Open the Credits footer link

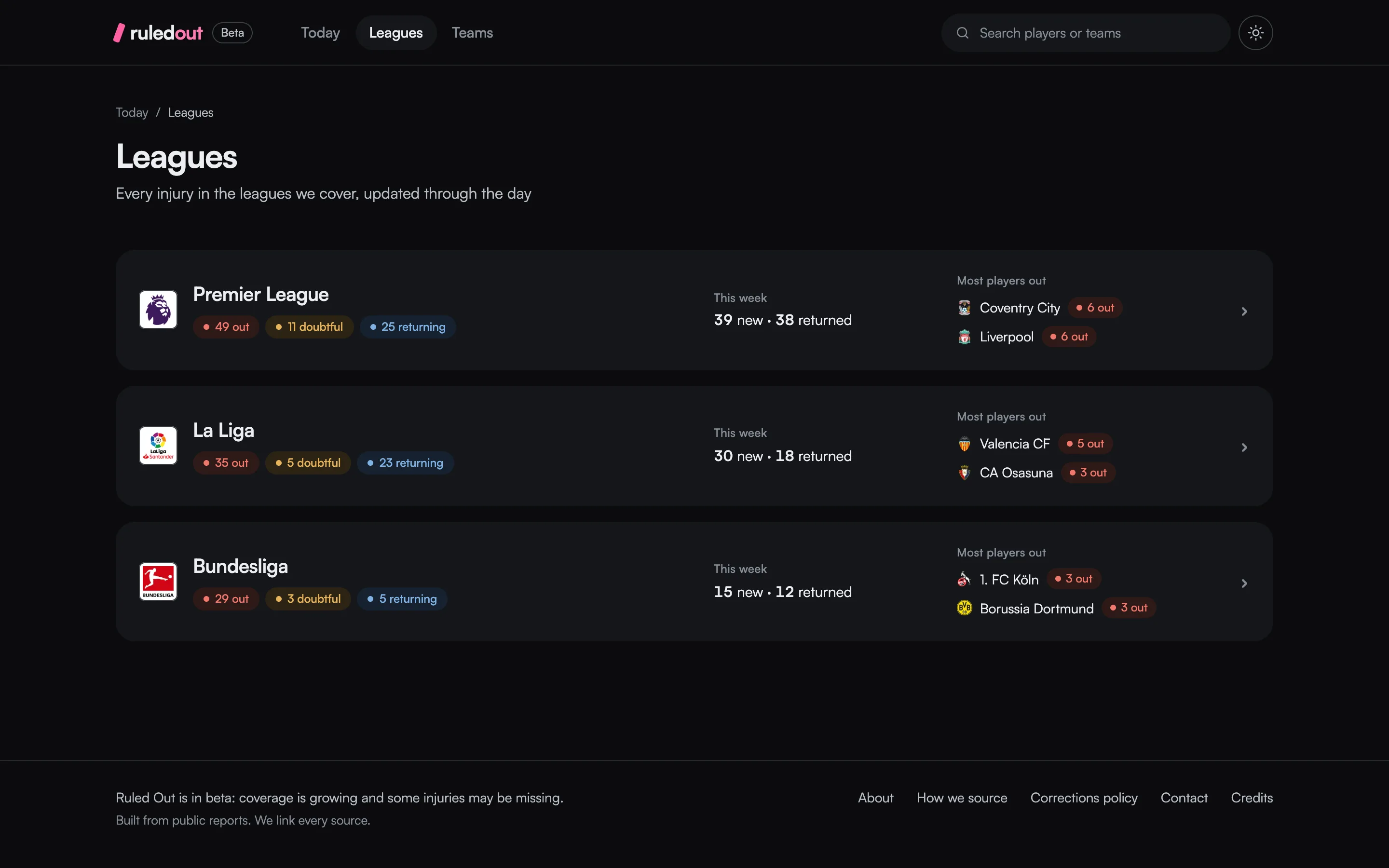click(1252, 798)
